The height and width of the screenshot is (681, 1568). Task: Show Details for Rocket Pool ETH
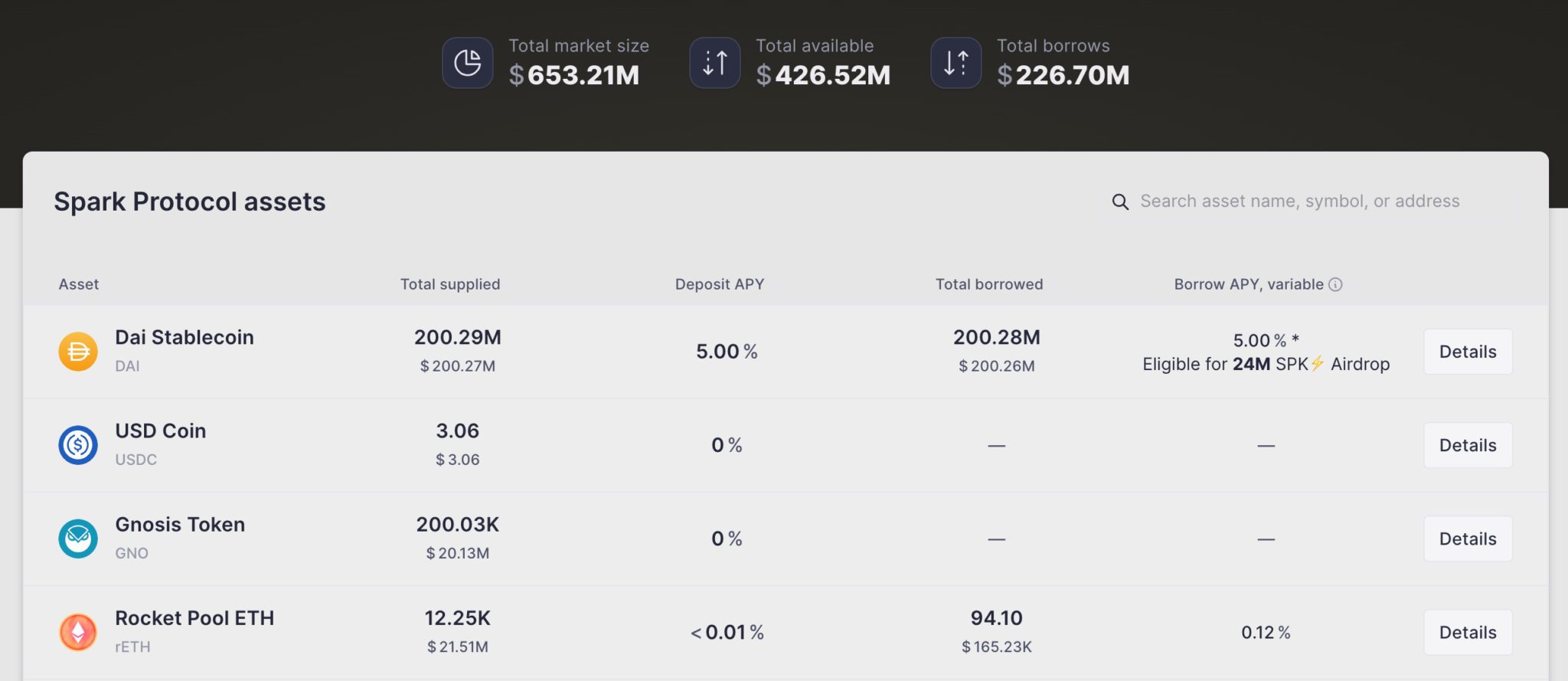(1467, 632)
